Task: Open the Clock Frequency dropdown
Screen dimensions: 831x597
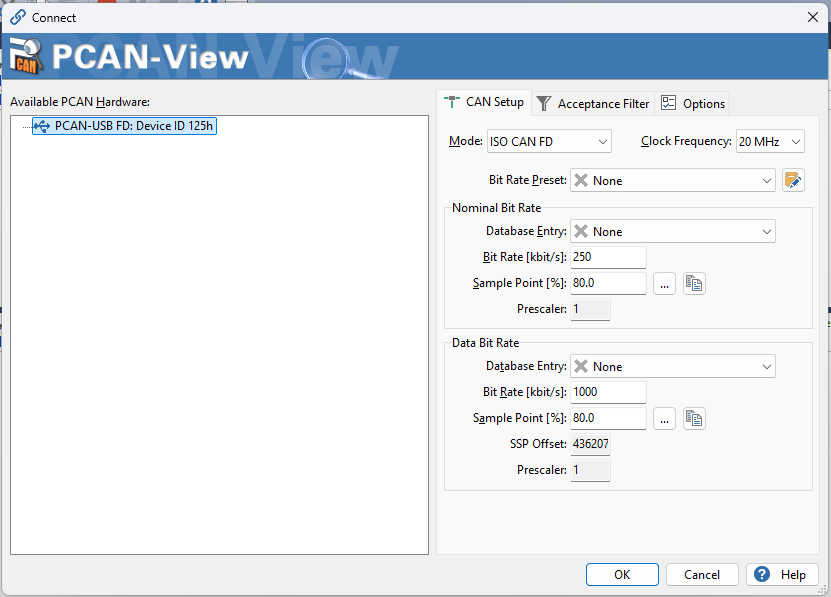Action: coord(770,142)
